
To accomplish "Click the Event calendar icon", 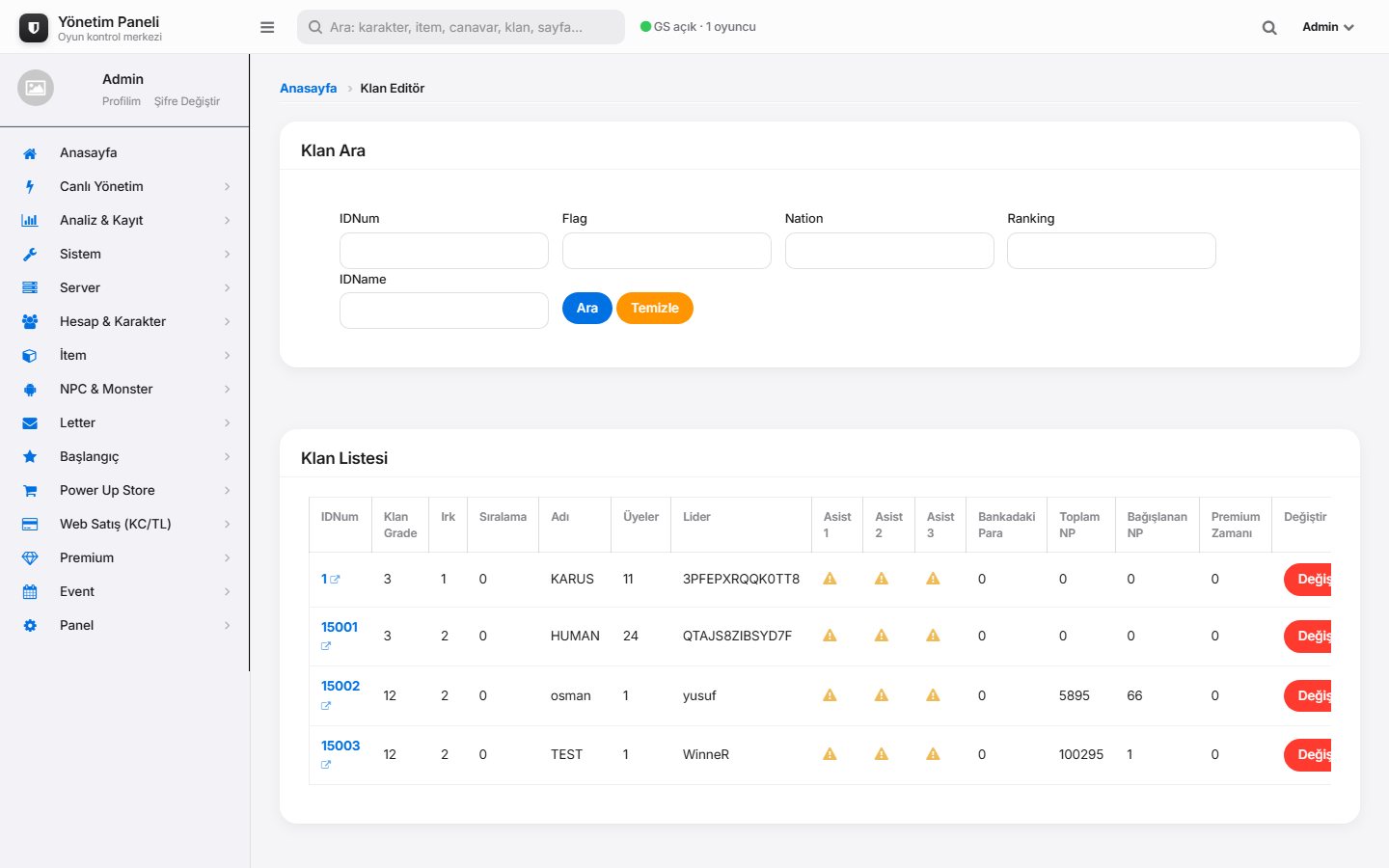I will pyautogui.click(x=30, y=592).
